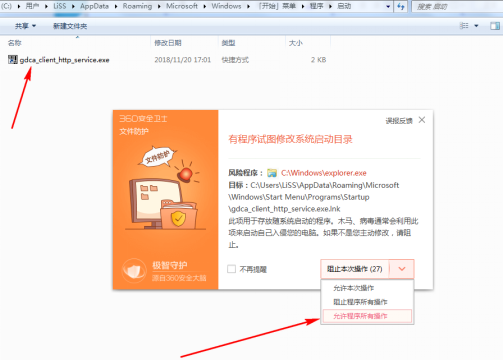Screen dimensions: 503x361
Task: Open the 误报反馈 feedback link
Action: click(399, 121)
